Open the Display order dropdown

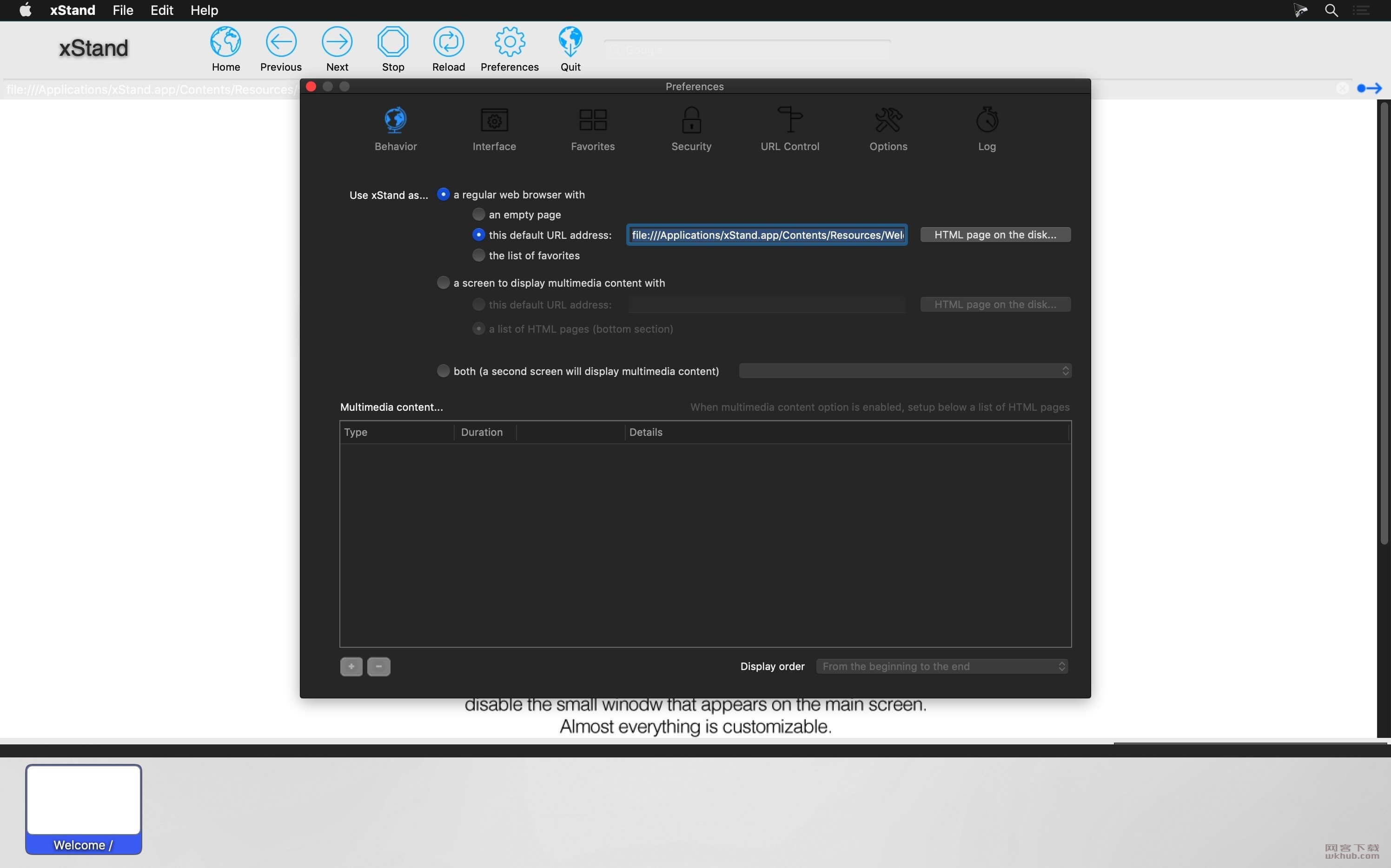[942, 666]
